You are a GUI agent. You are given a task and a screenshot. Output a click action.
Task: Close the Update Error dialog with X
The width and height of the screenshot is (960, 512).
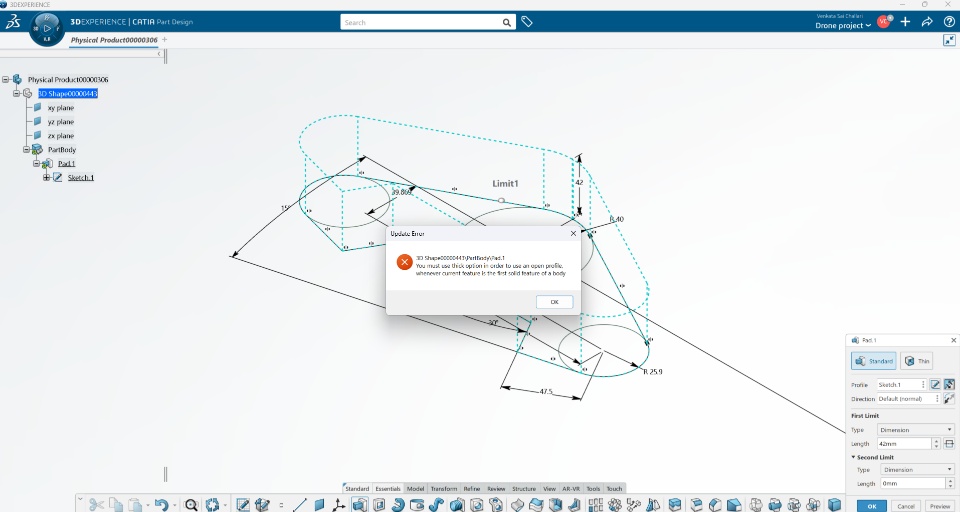[x=573, y=233]
